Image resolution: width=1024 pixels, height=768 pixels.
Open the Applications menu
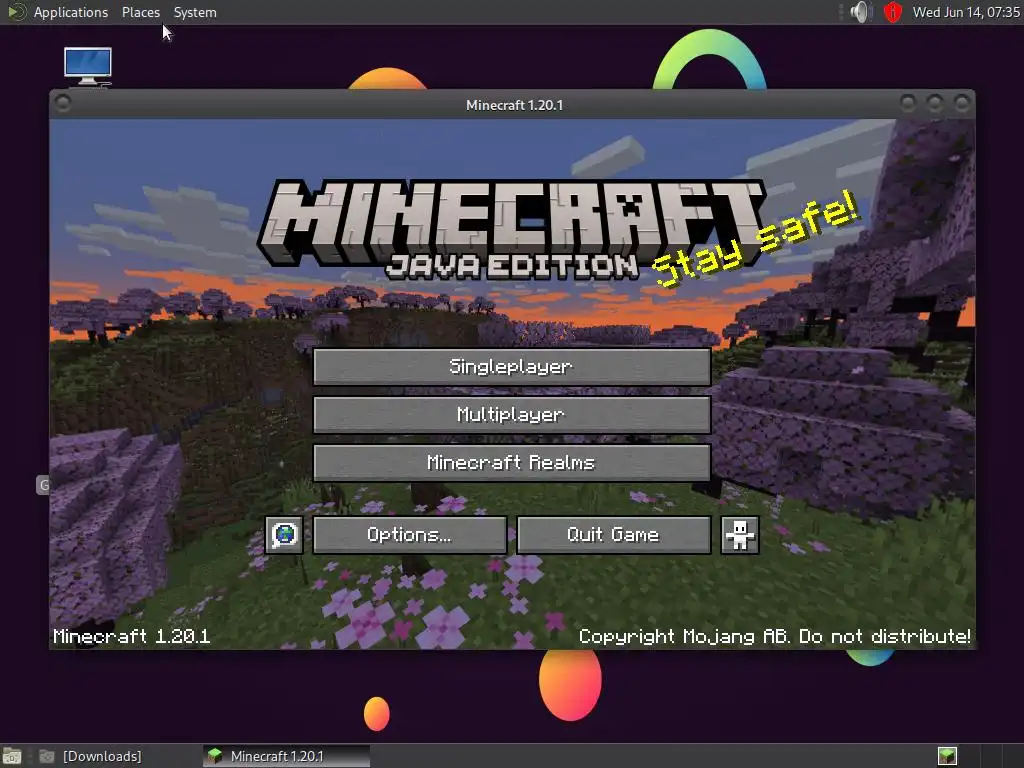[x=71, y=12]
